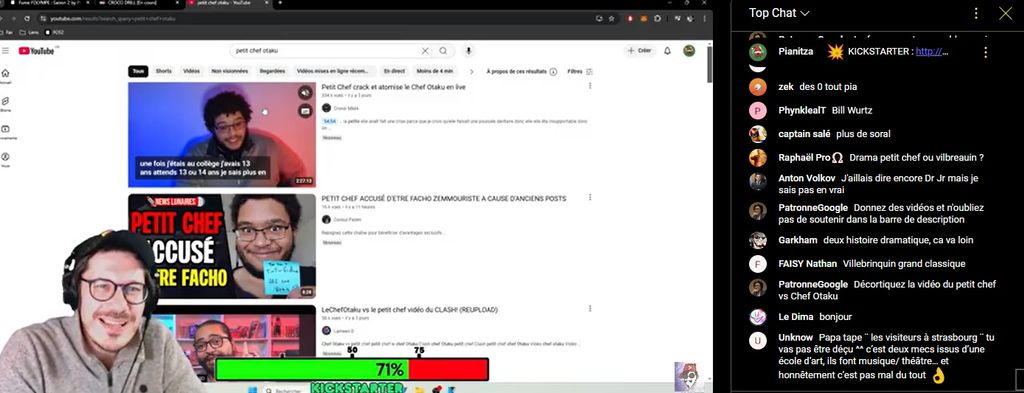This screenshot has height=393, width=1024.
Task: Clear the search text with the X icon
Action: [425, 51]
